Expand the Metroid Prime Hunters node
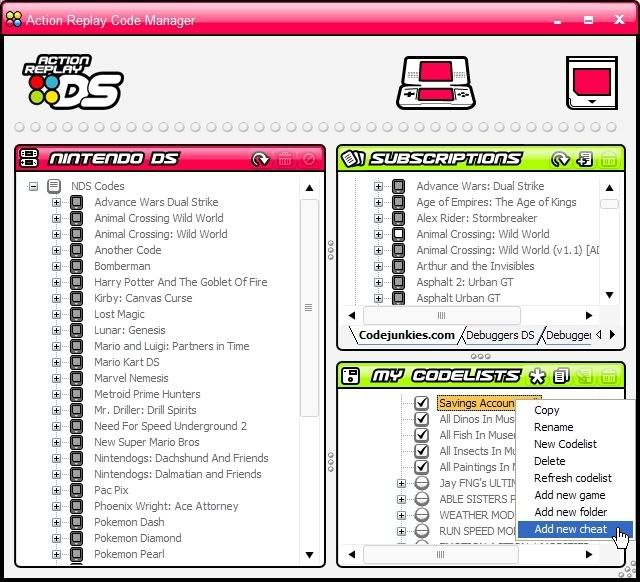 pos(56,394)
